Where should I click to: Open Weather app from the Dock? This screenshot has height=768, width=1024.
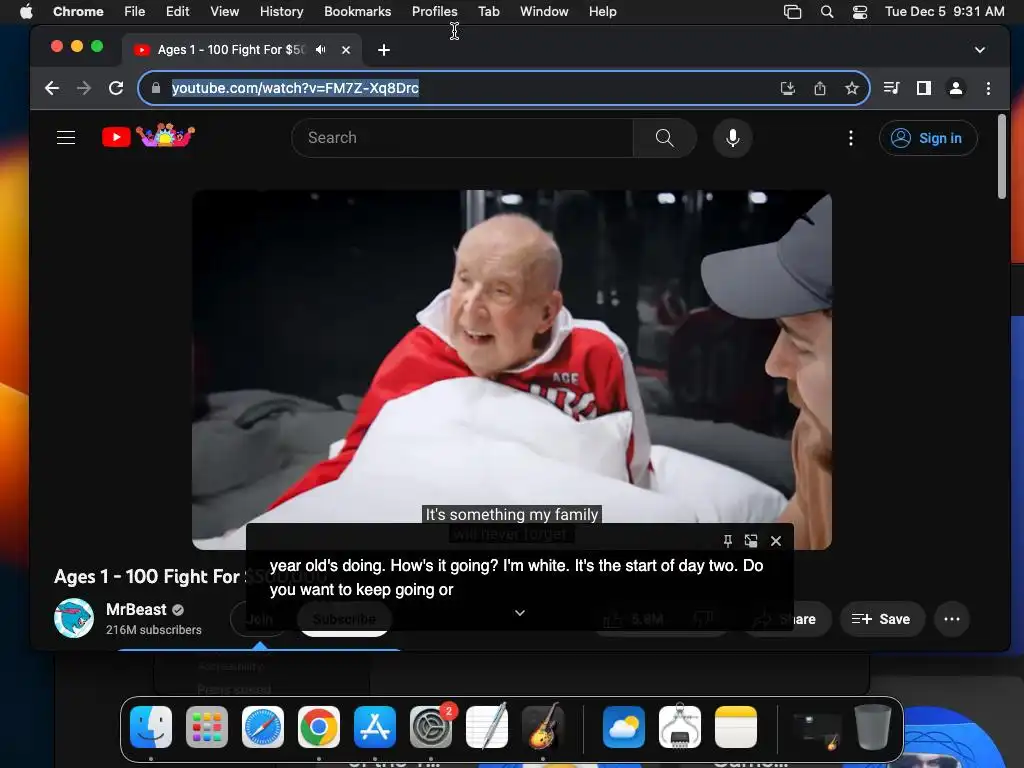click(x=624, y=727)
